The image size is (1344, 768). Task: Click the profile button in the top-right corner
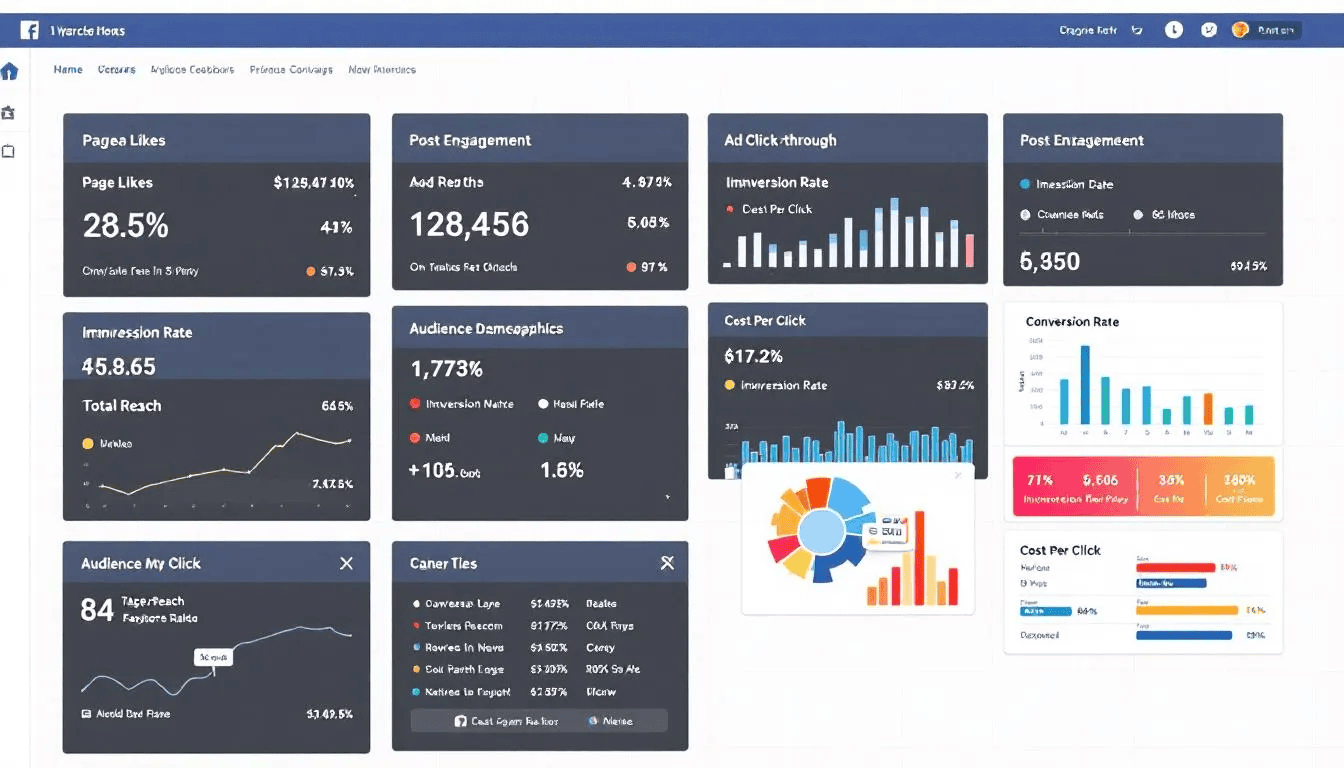pos(1264,30)
